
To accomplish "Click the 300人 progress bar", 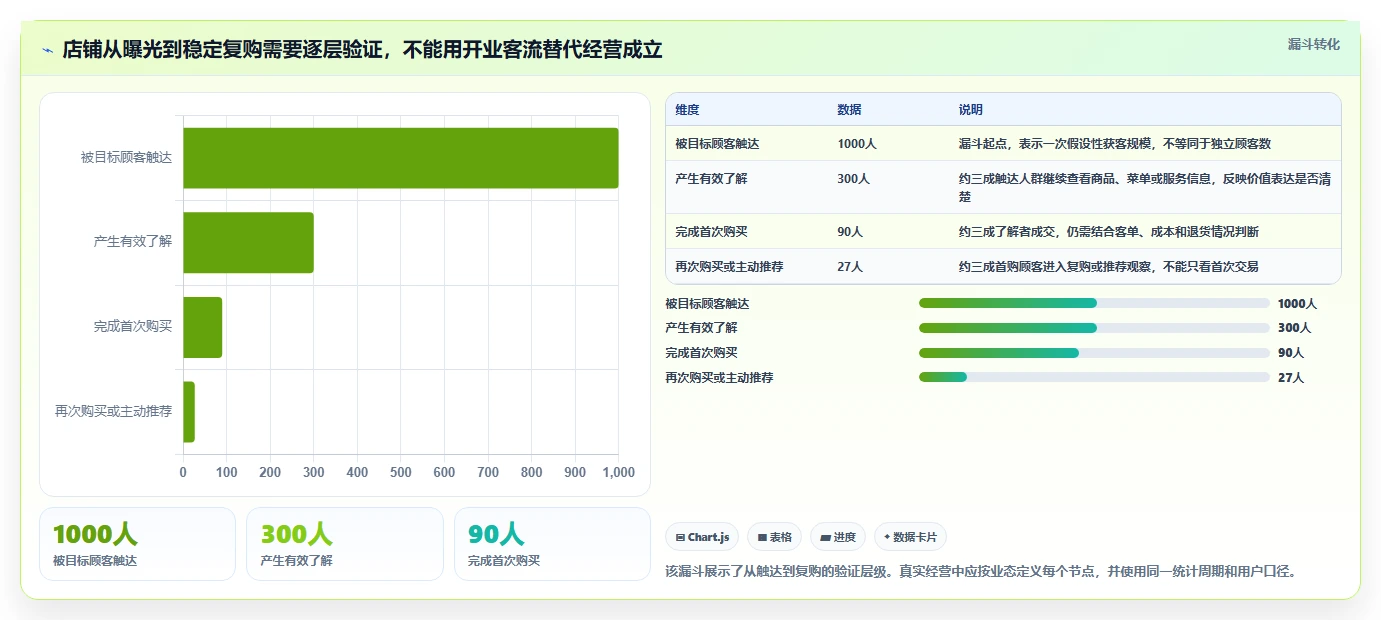I will [1094, 328].
